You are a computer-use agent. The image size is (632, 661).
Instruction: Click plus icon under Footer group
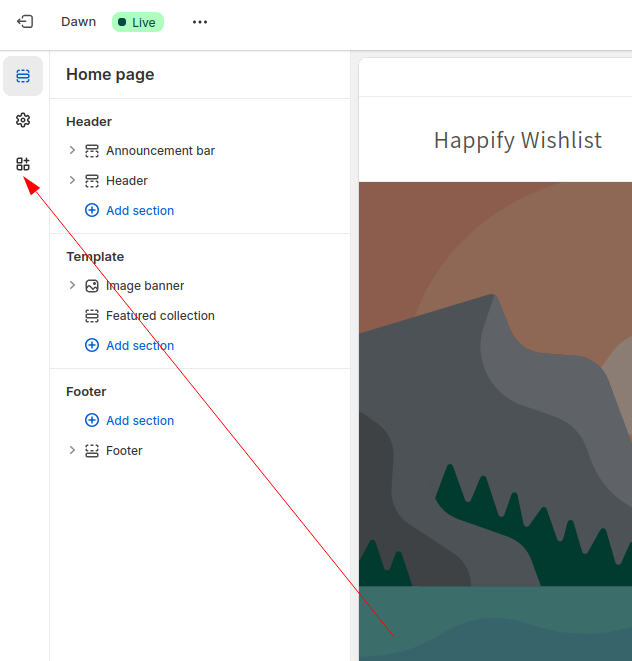point(92,420)
